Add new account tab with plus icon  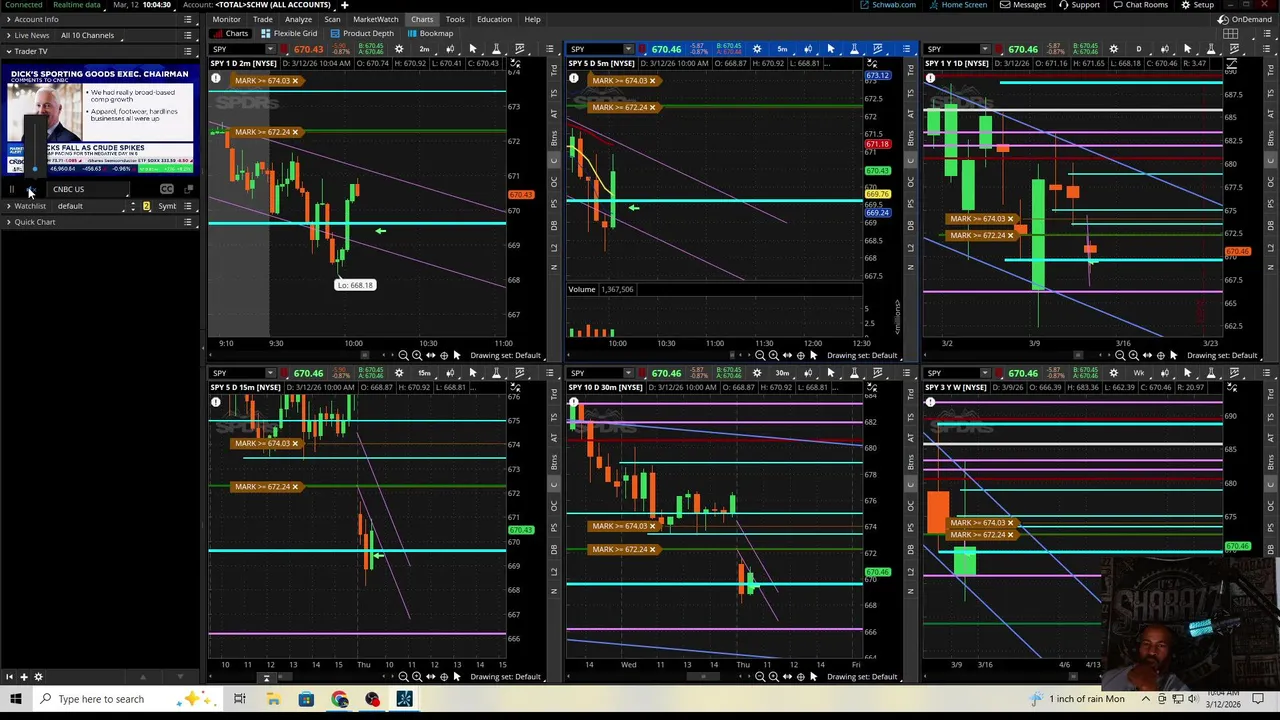pos(344,5)
